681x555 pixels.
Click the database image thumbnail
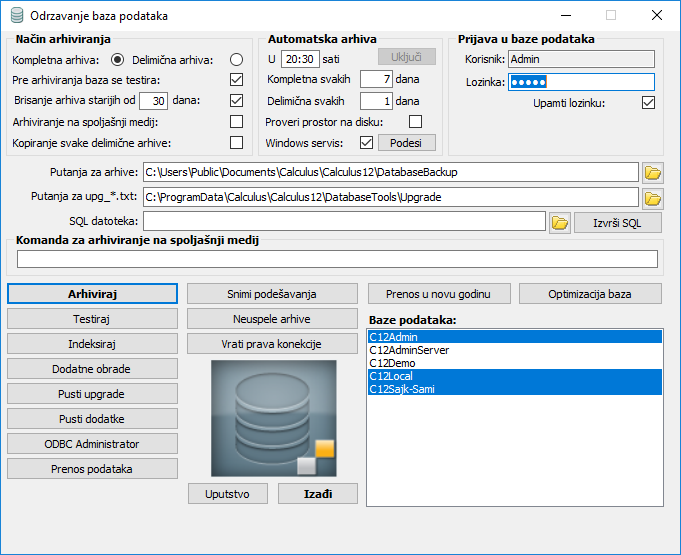tap(273, 418)
